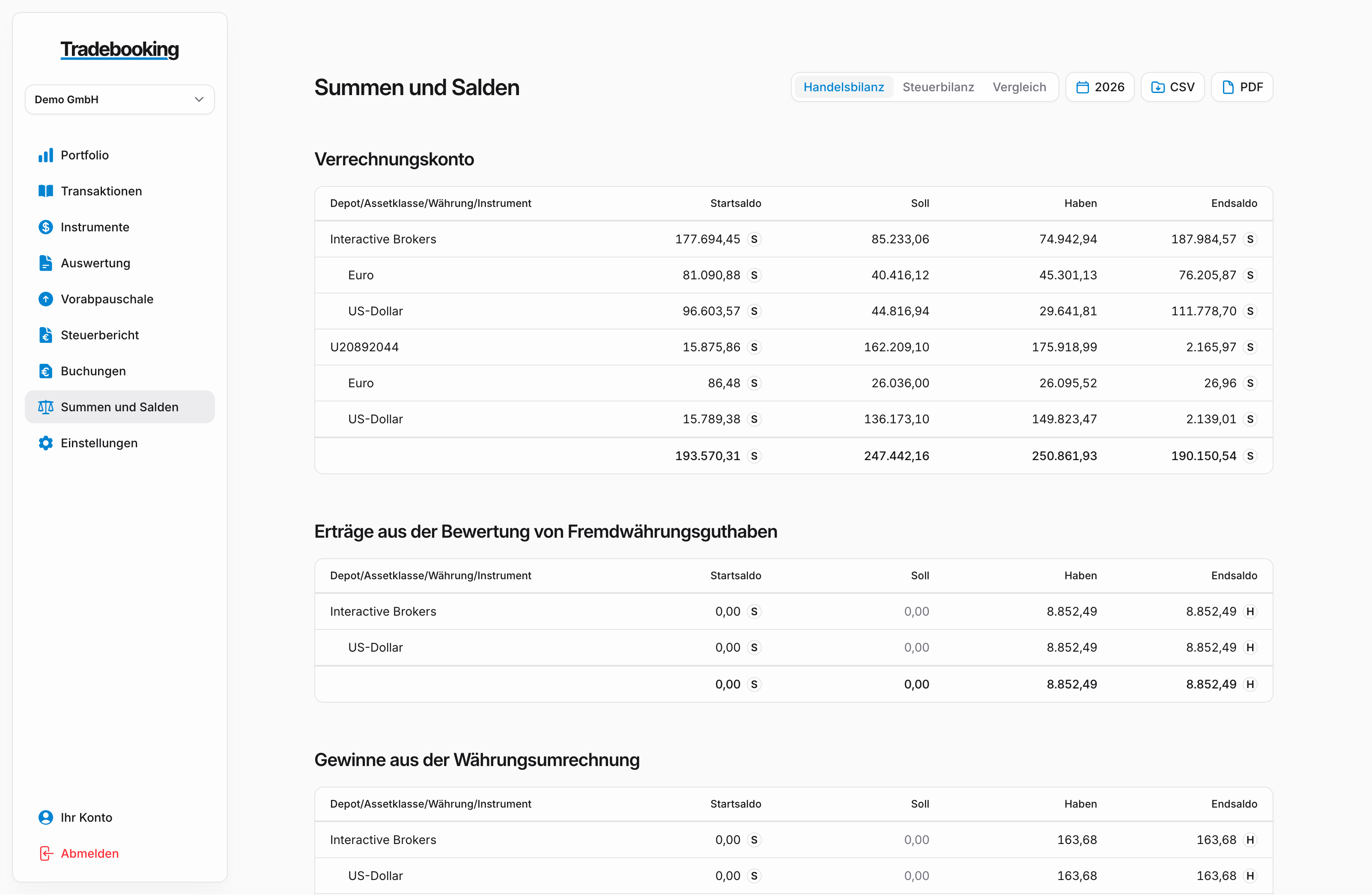Click US-Dollar row with Startsaldo 15.789,38
Screen dimensions: 1372x895
tap(794, 419)
